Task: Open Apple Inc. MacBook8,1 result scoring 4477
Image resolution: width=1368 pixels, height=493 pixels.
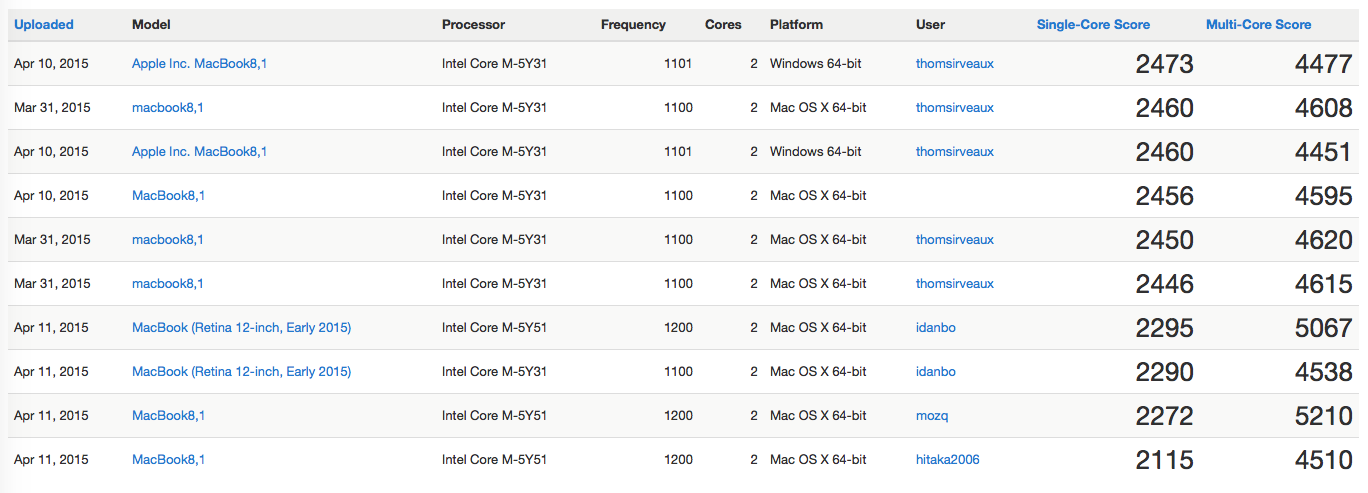Action: click(x=199, y=63)
